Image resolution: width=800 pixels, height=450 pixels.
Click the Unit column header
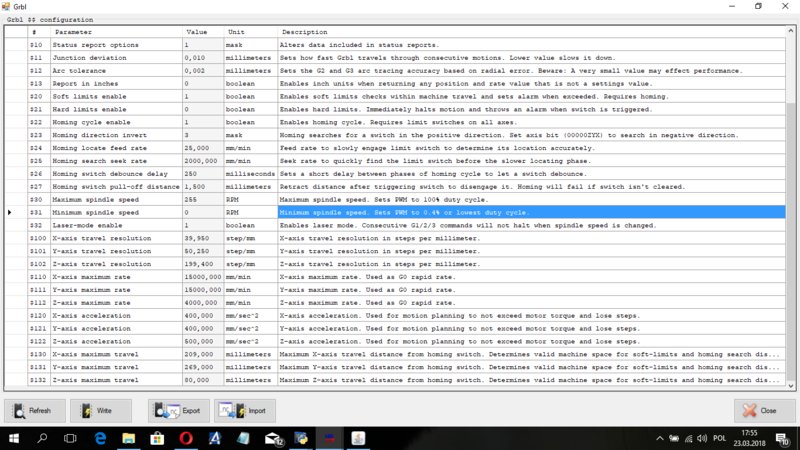tap(251, 32)
